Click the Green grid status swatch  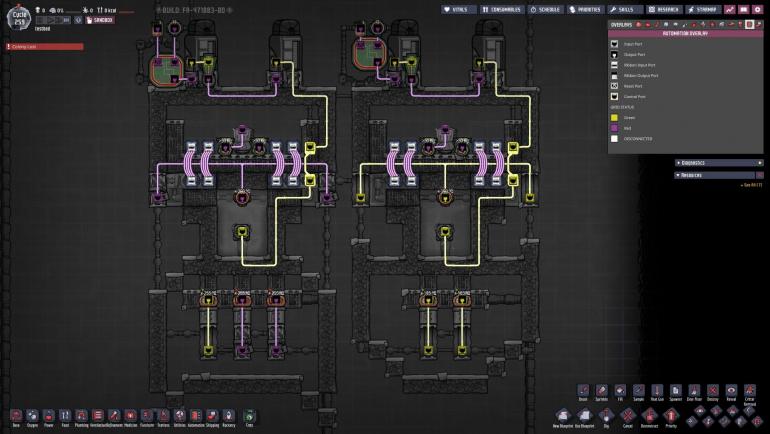click(614, 118)
